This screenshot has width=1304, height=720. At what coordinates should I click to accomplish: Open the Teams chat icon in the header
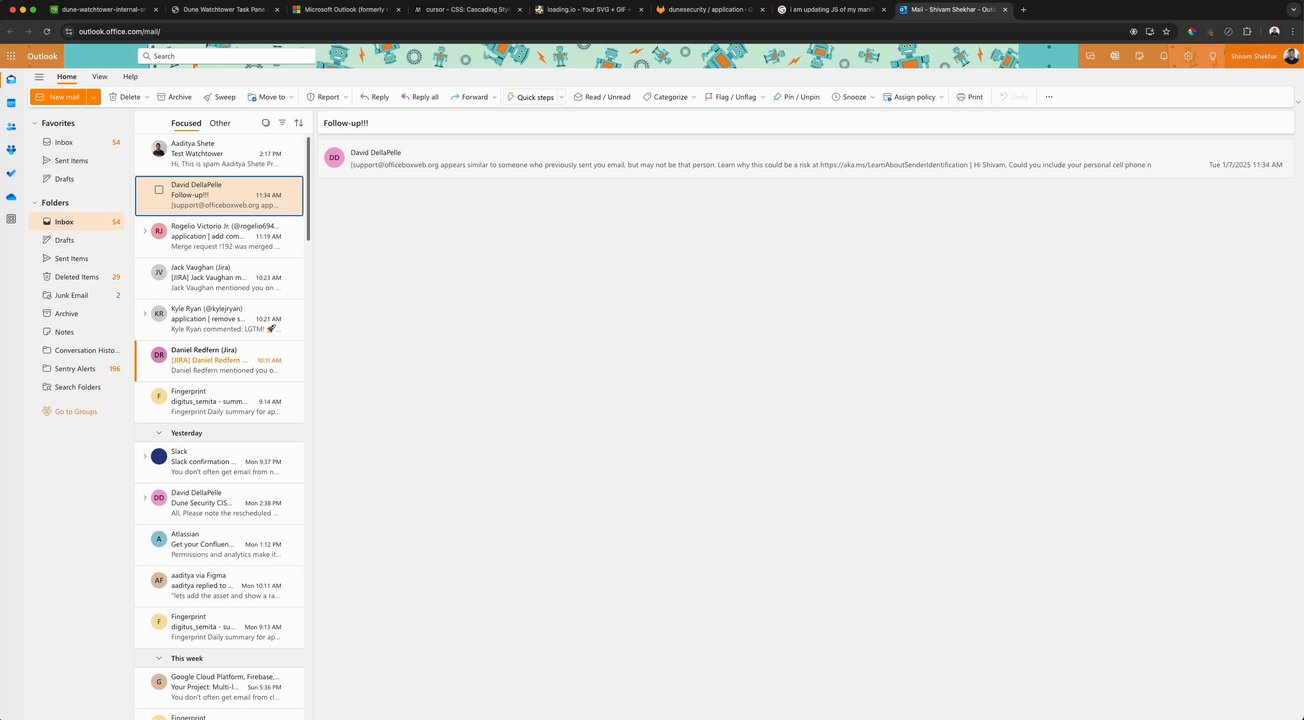[x=1090, y=56]
